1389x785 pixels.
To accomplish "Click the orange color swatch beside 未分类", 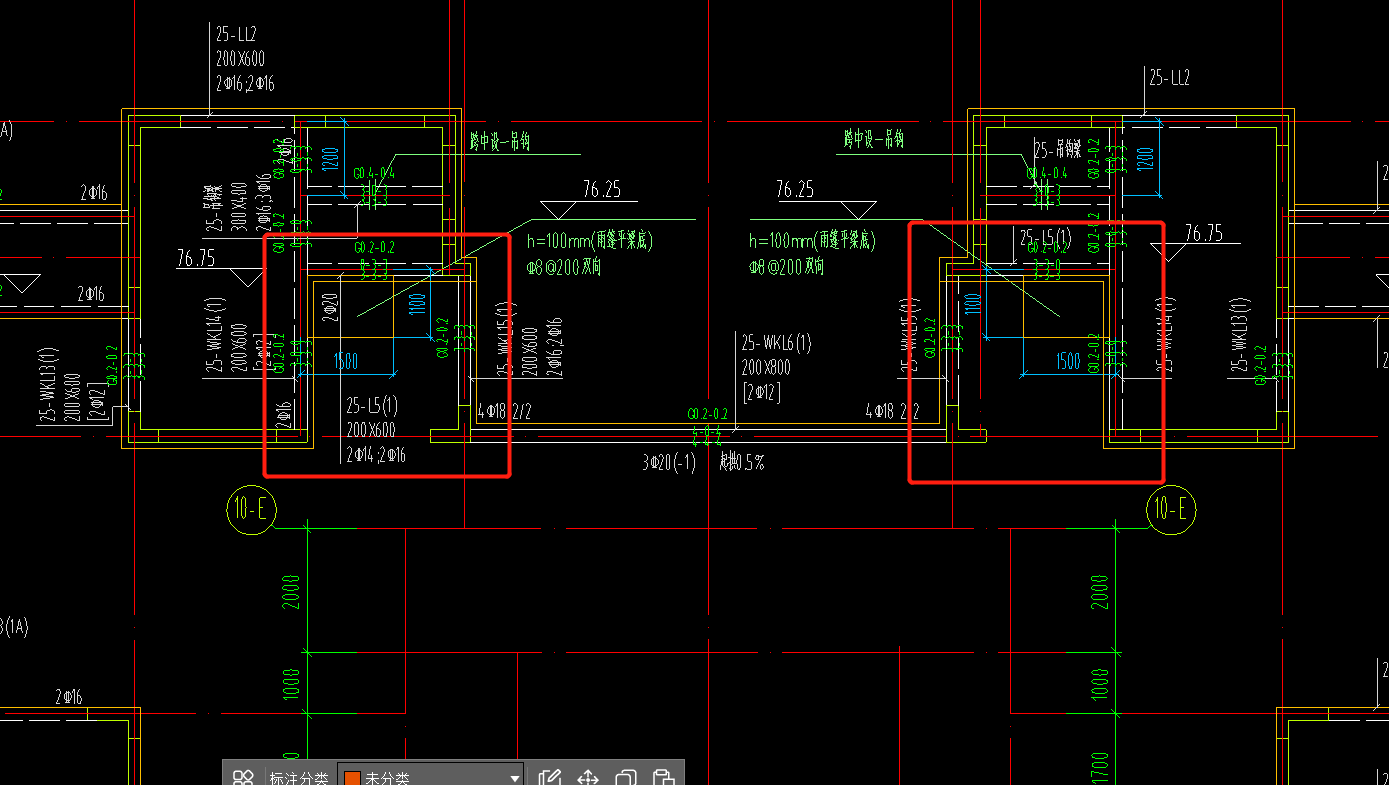I will (x=352, y=778).
